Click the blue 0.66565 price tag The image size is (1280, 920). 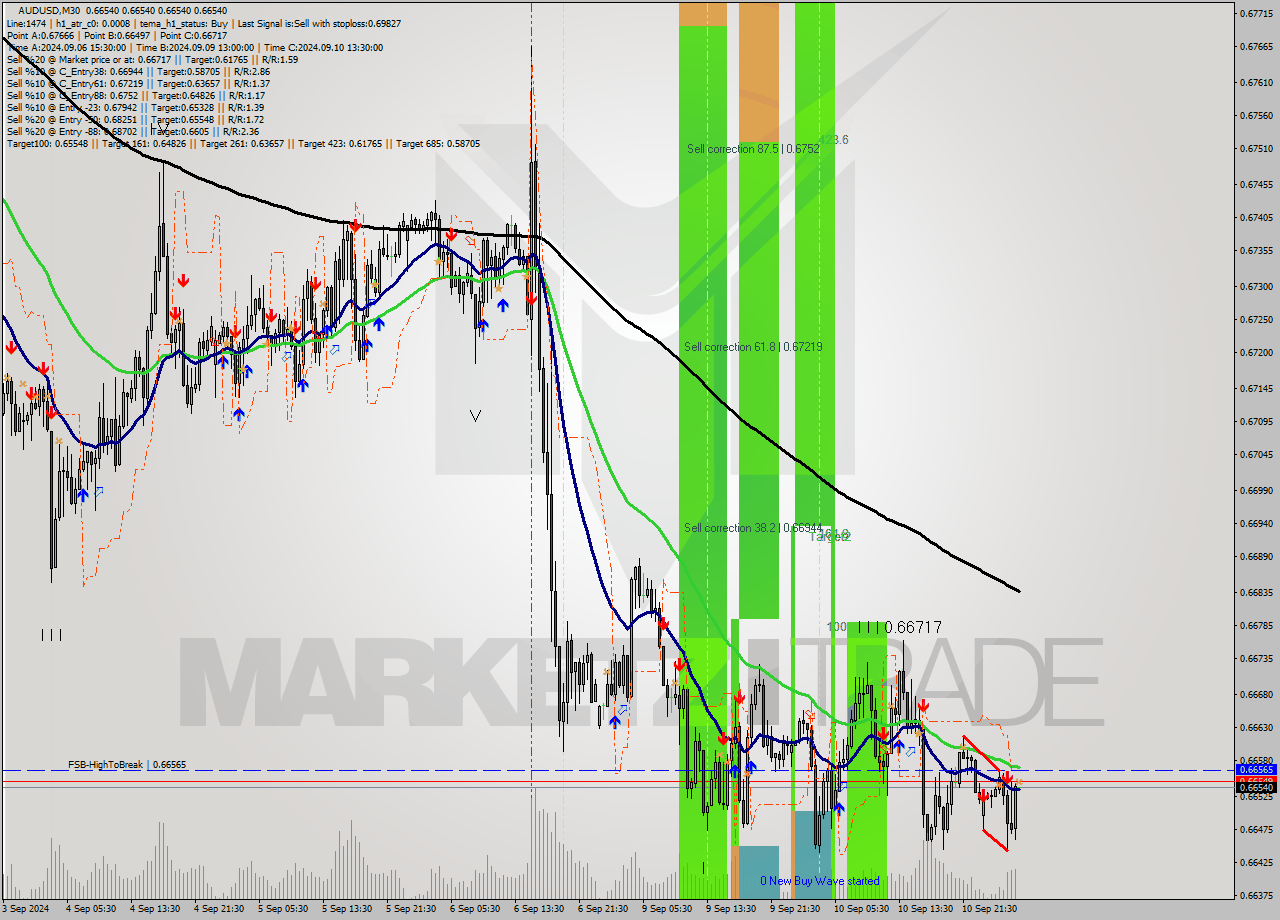(x=1256, y=770)
